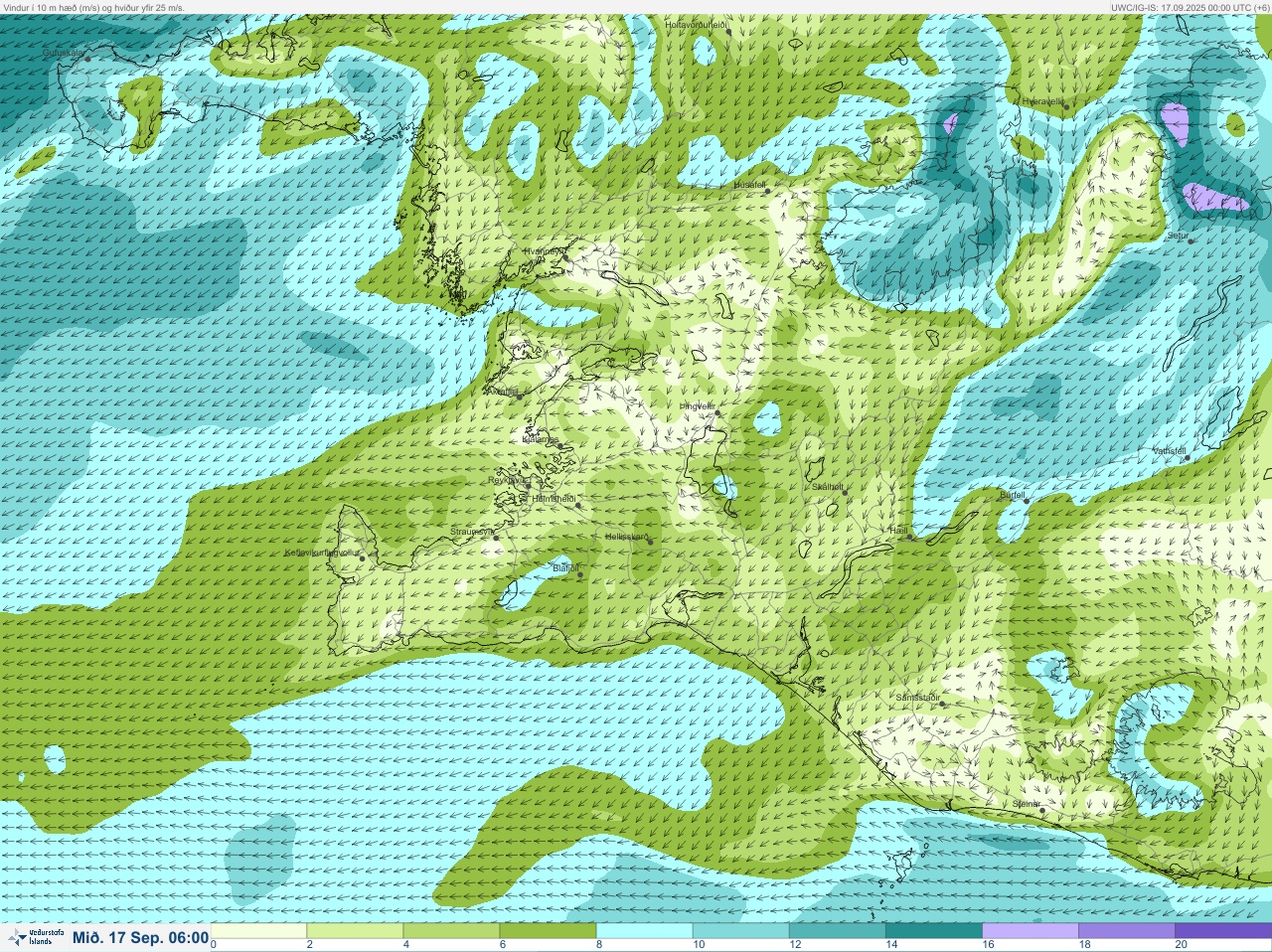The image size is (1272, 952).
Task: Click the 0–2 m/s legend swatch
Action: pos(258,931)
